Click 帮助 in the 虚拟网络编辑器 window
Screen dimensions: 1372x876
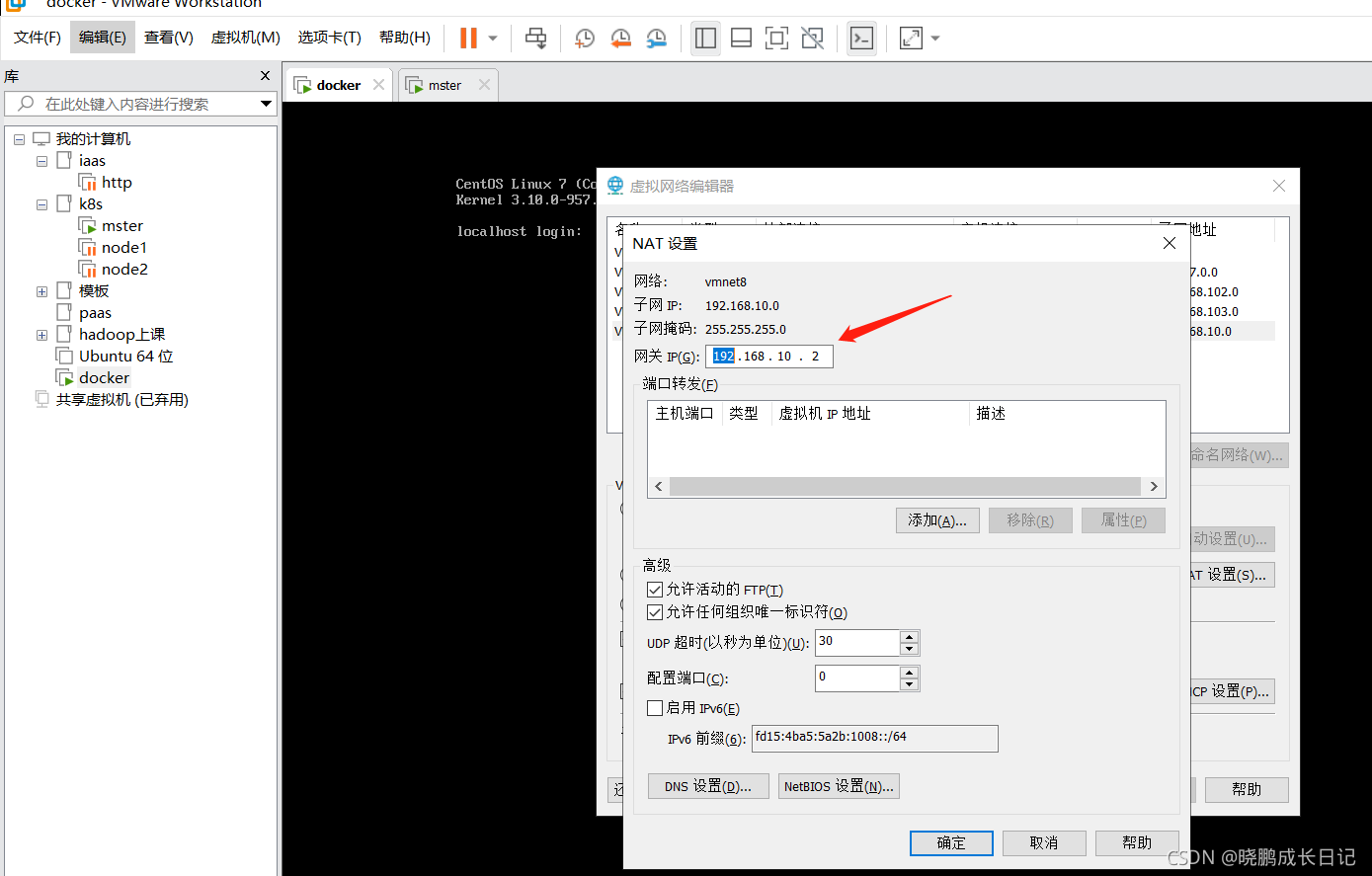click(1247, 789)
